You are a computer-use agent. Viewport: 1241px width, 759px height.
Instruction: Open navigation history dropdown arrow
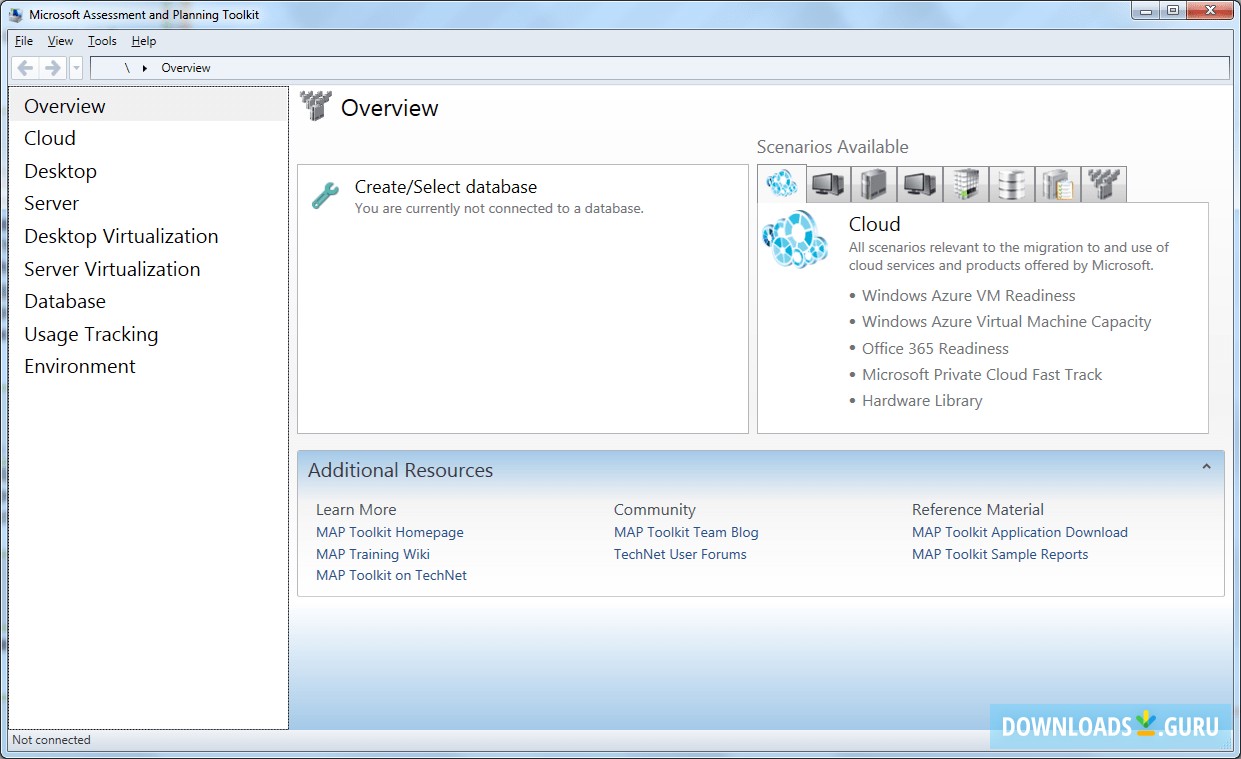click(76, 68)
